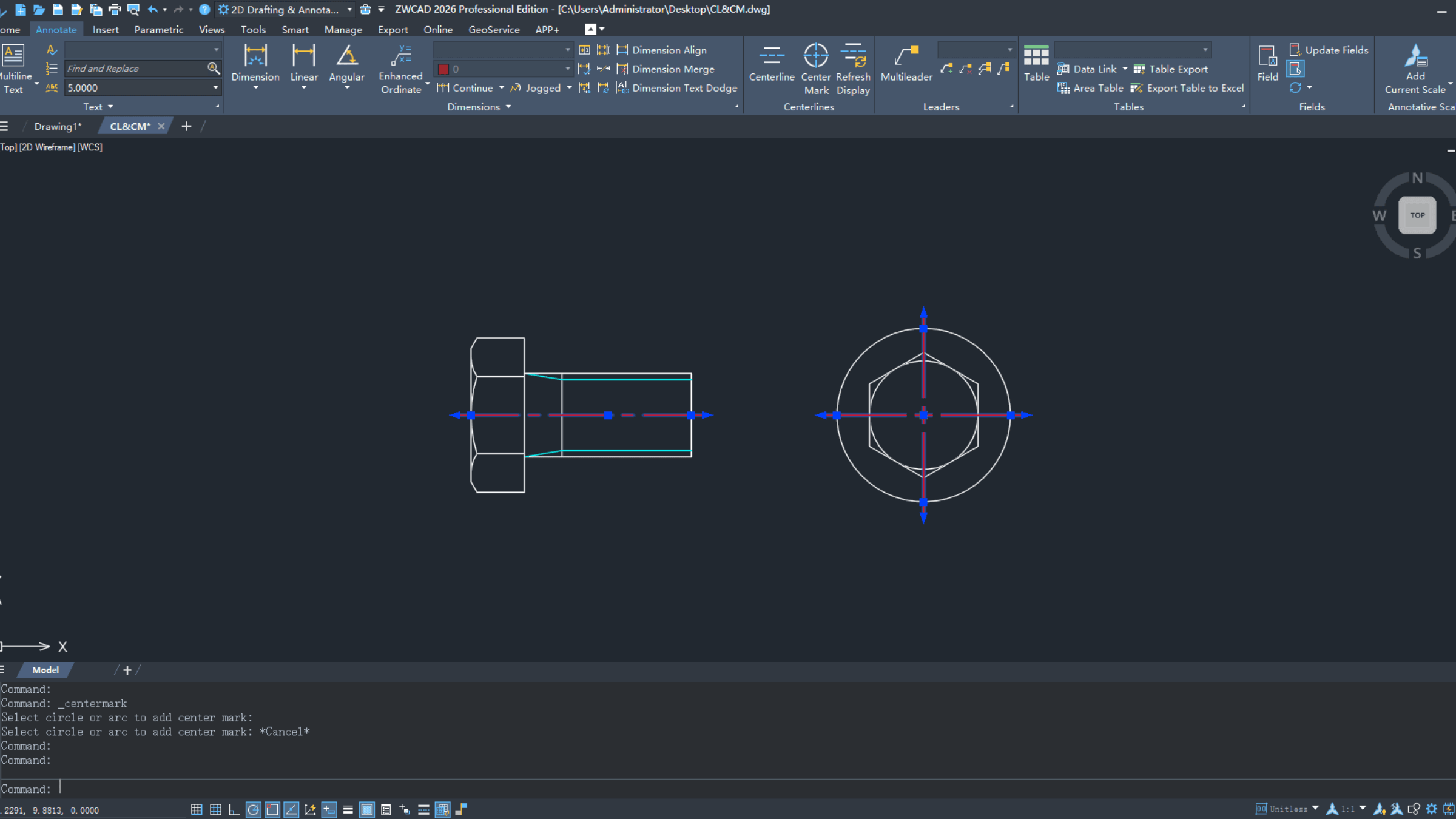Toggle ortho mode in status bar

234,809
